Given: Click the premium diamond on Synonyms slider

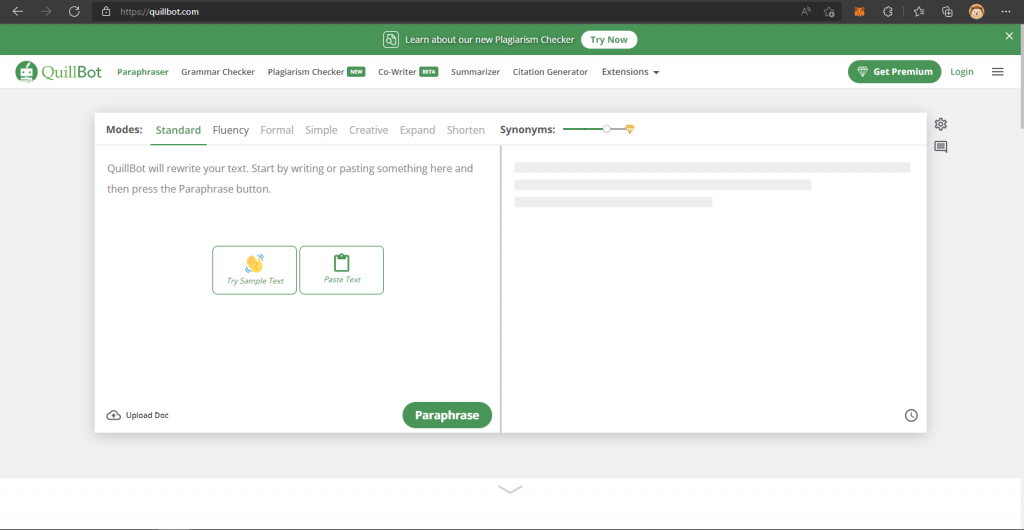Looking at the screenshot, I should 630,129.
